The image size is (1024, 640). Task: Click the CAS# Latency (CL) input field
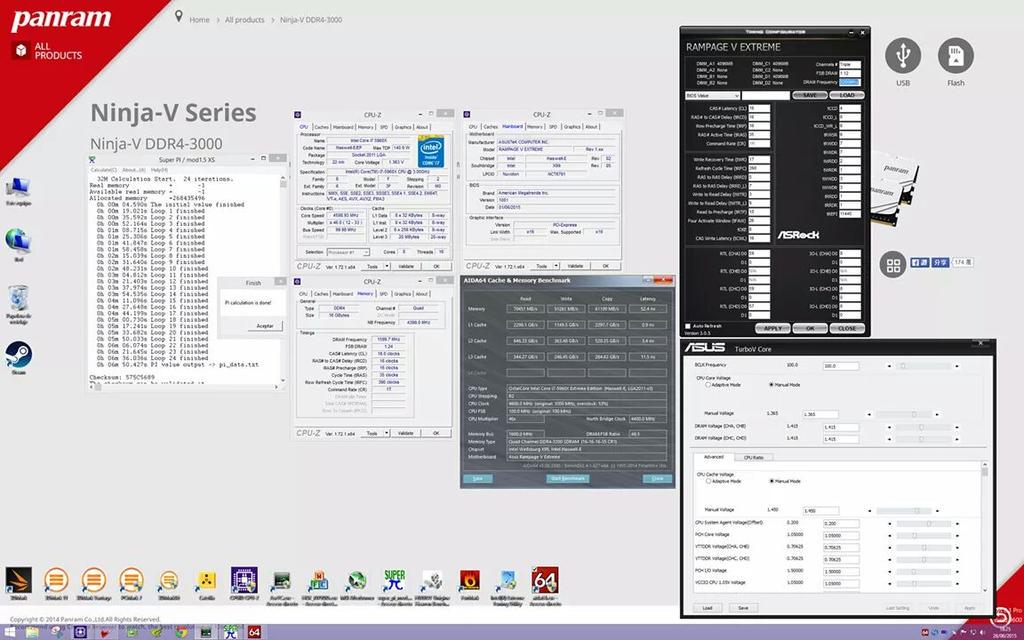point(759,108)
